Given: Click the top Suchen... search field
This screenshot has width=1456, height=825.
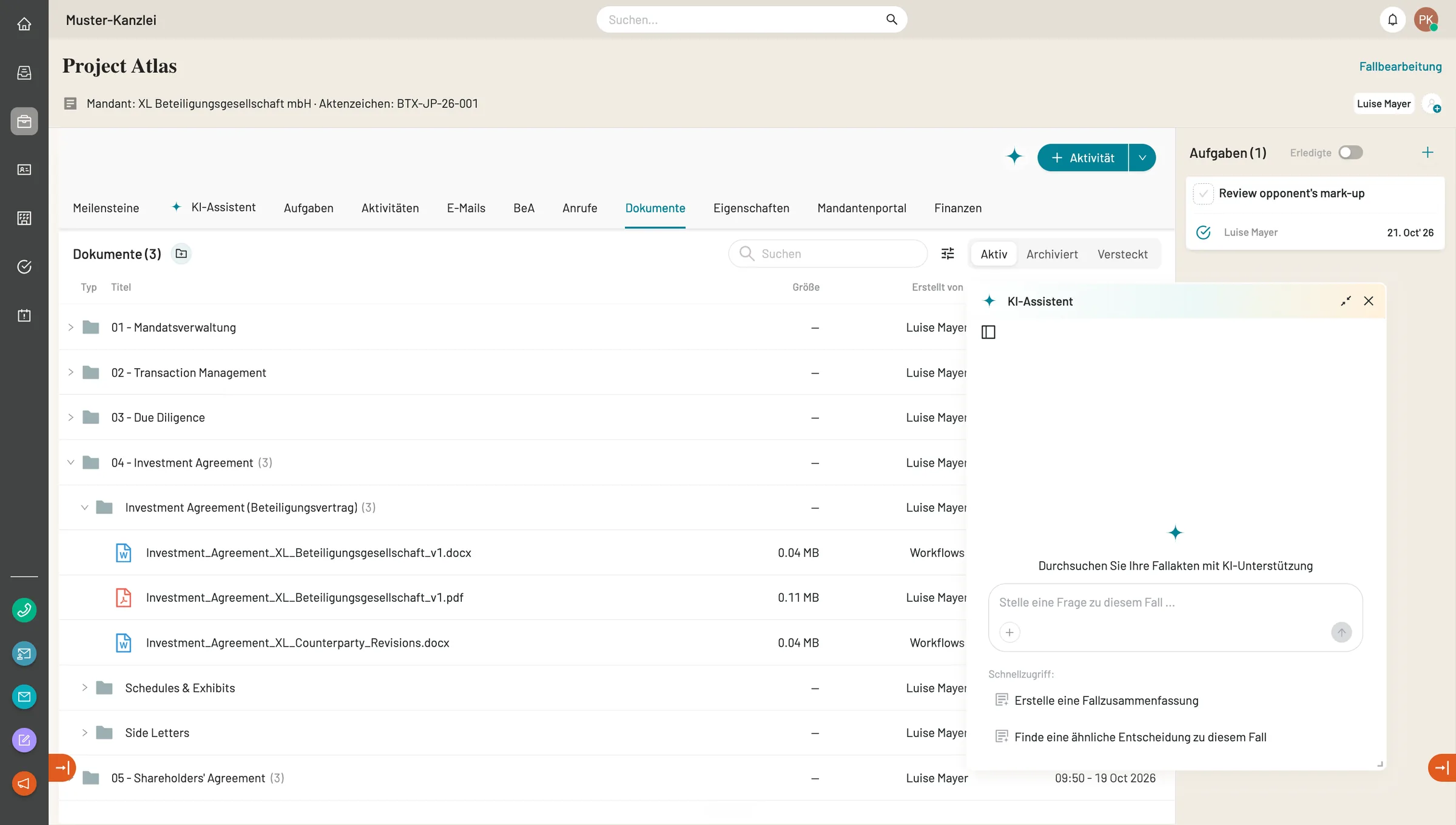Looking at the screenshot, I should coord(752,19).
